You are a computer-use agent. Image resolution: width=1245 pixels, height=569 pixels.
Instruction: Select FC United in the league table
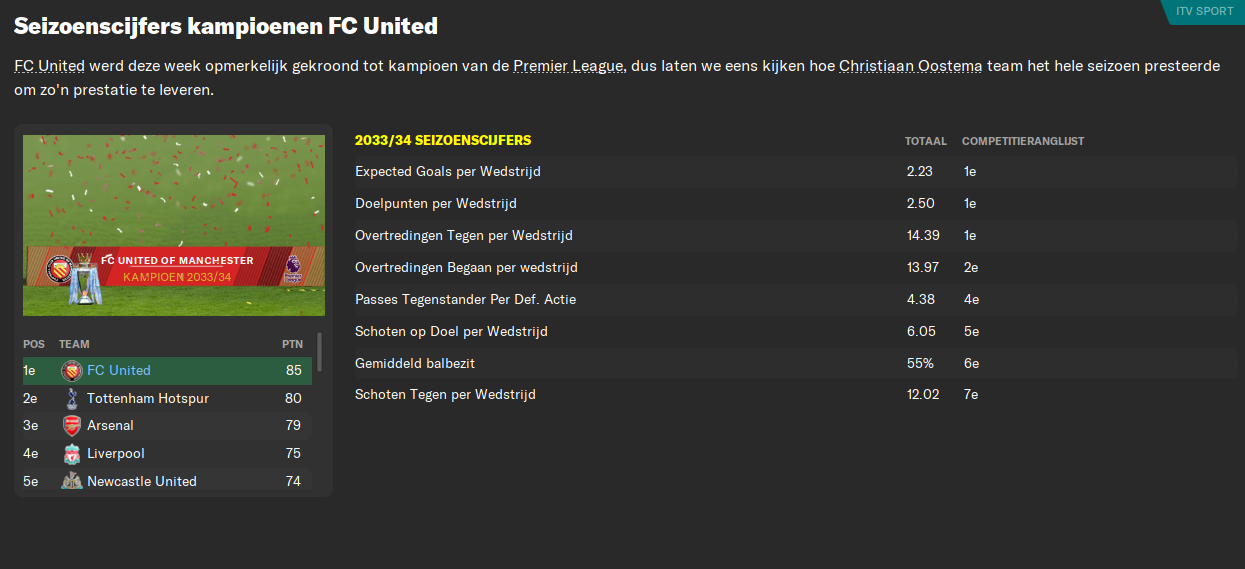[x=119, y=371]
